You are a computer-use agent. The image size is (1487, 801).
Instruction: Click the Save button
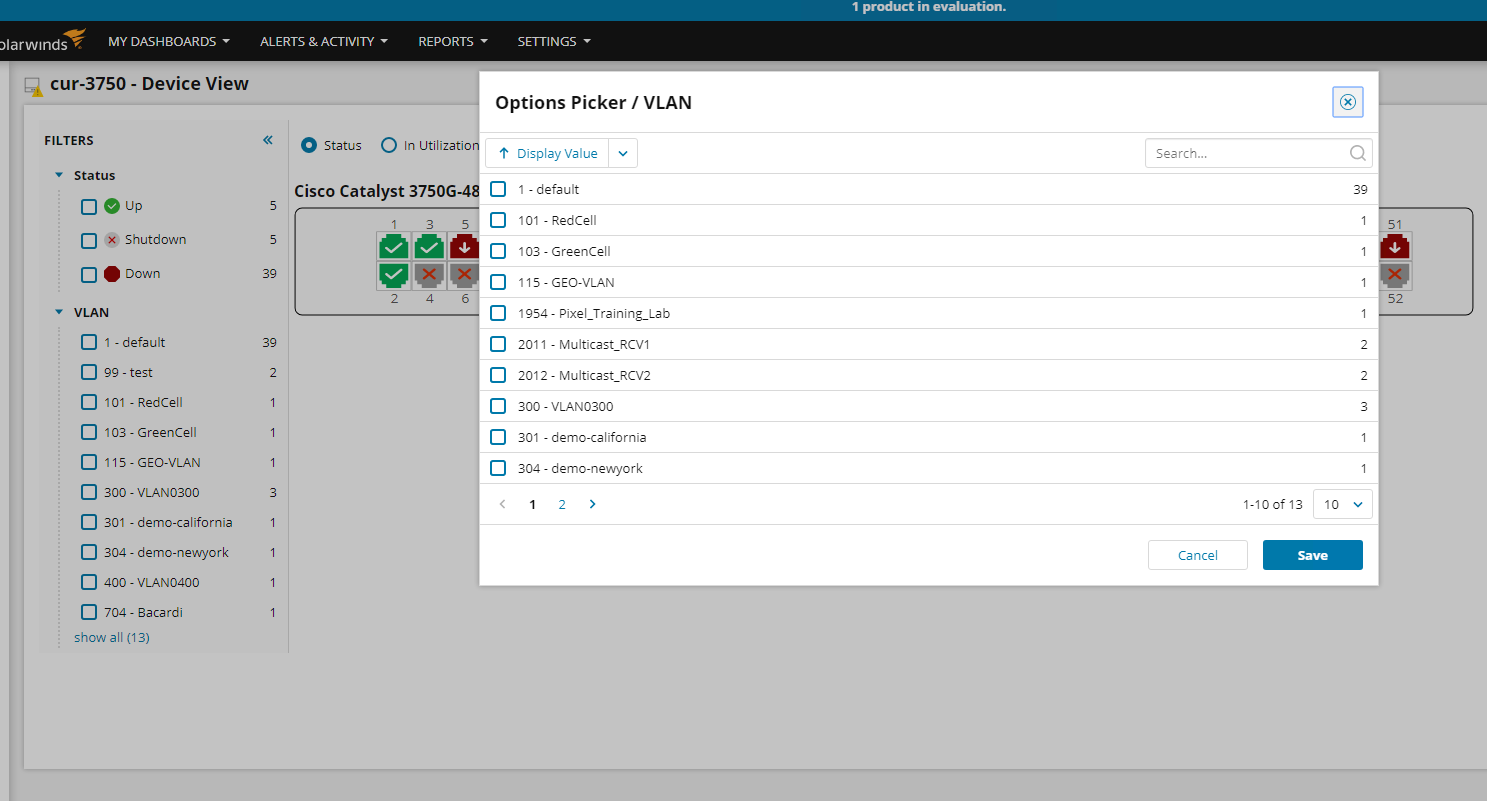click(1313, 555)
